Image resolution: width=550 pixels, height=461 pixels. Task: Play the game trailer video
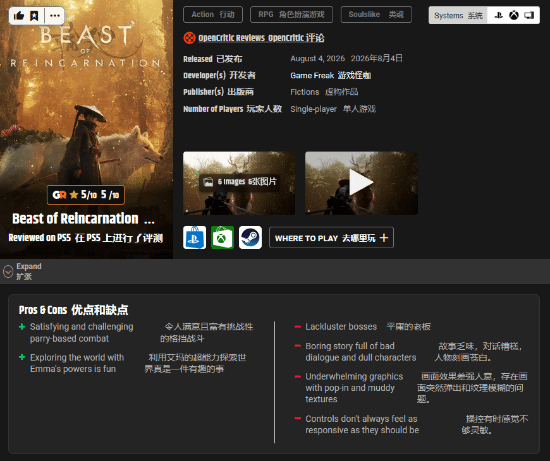pyautogui.click(x=361, y=183)
